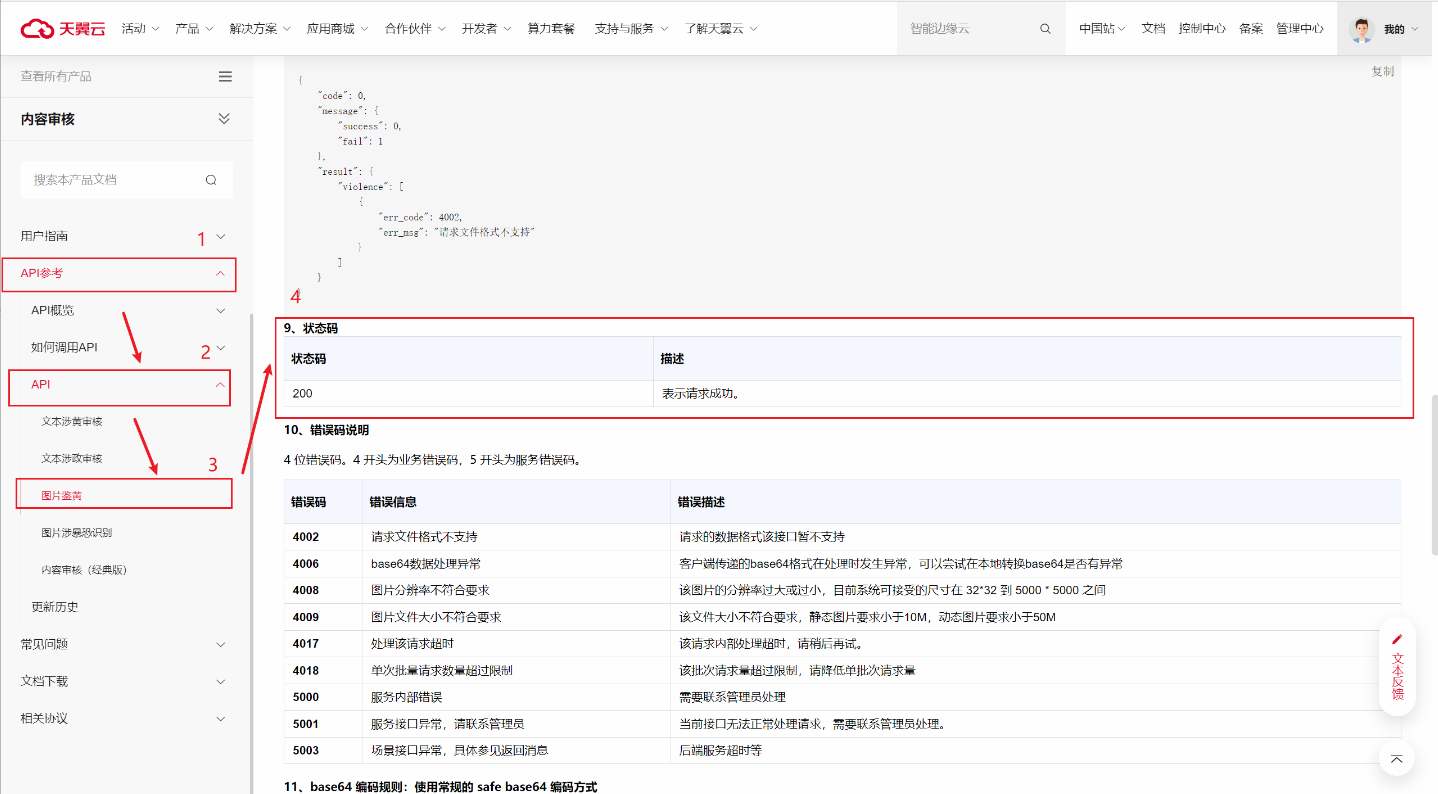Expand the 用户指南 section
1438x794 pixels.
point(221,237)
